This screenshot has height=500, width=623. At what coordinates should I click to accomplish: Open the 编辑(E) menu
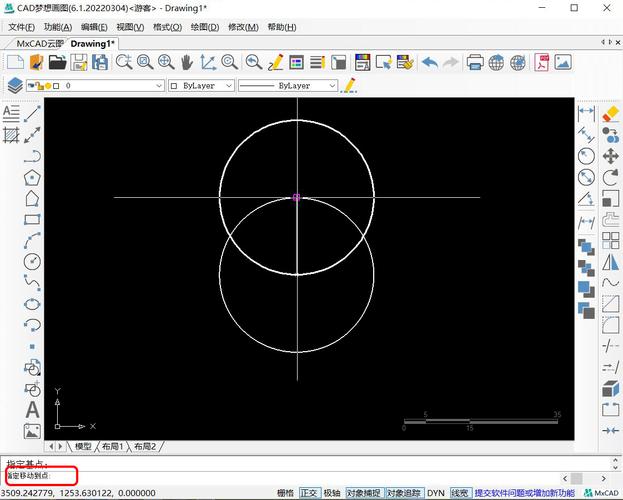pyautogui.click(x=94, y=27)
